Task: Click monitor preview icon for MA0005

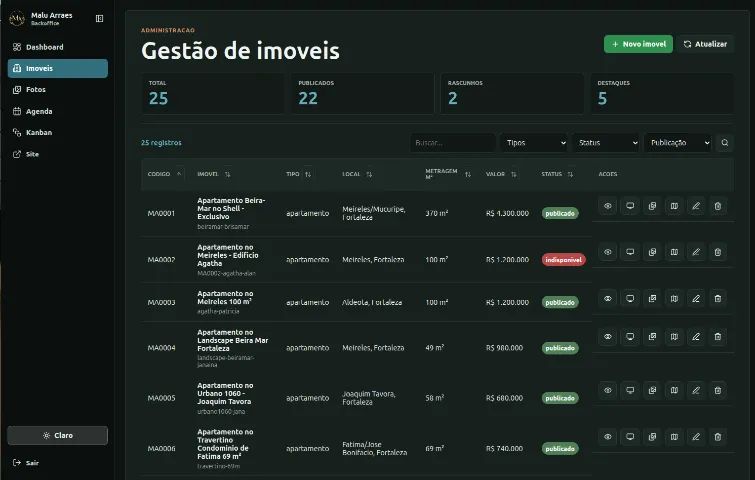Action: [630, 390]
